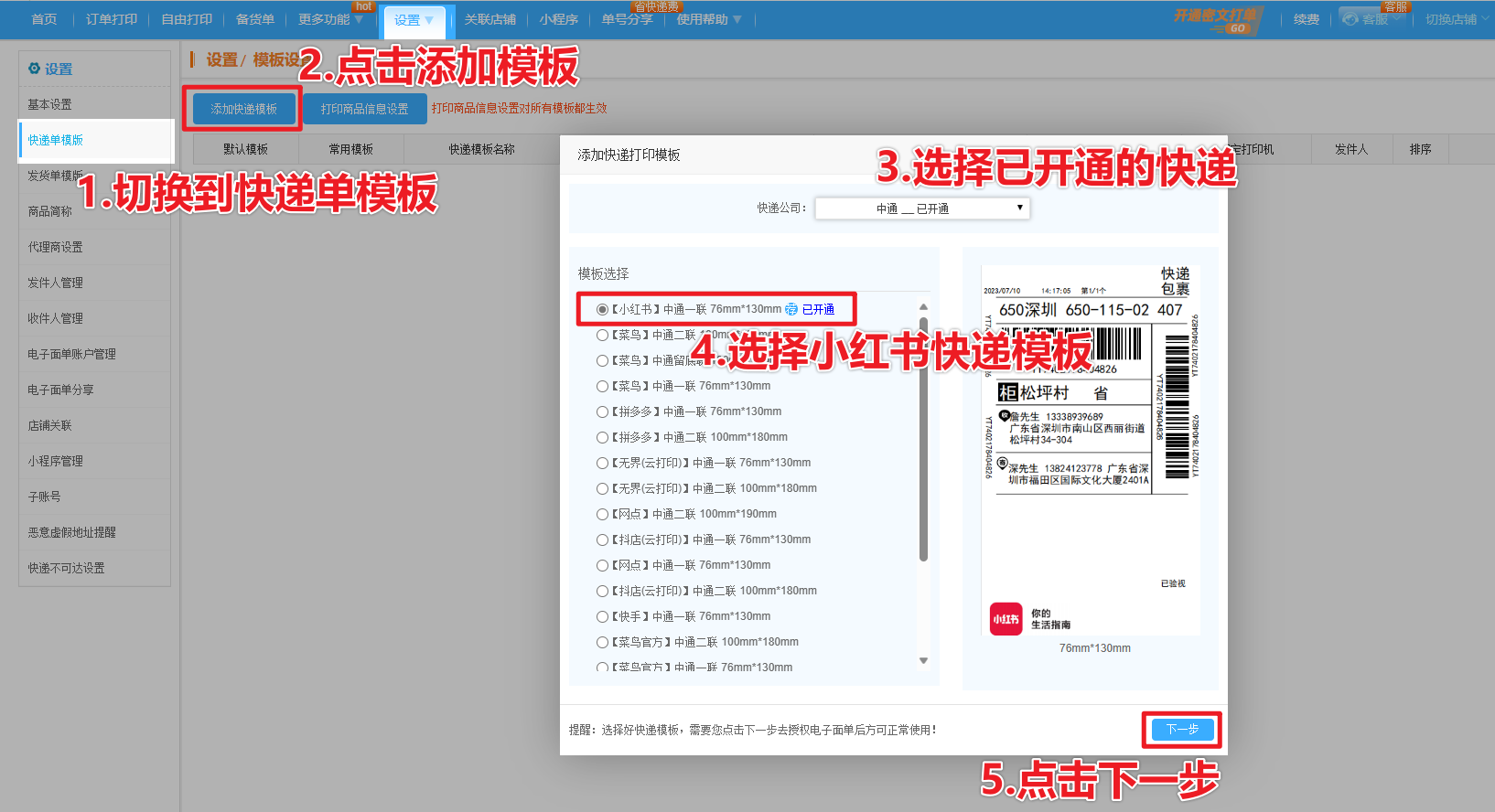Select 【无界(云打印)】中通一联 76mm*130mm template
Image resolution: width=1495 pixels, height=812 pixels.
[x=602, y=463]
